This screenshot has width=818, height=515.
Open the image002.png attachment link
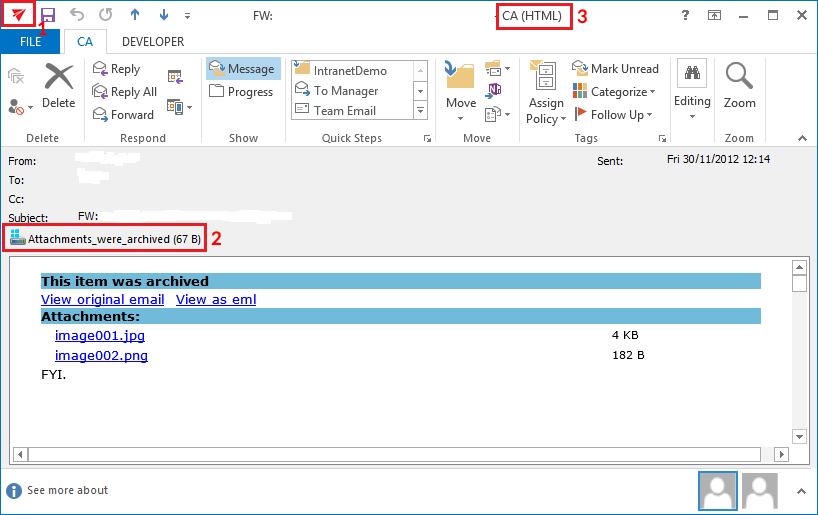point(101,355)
